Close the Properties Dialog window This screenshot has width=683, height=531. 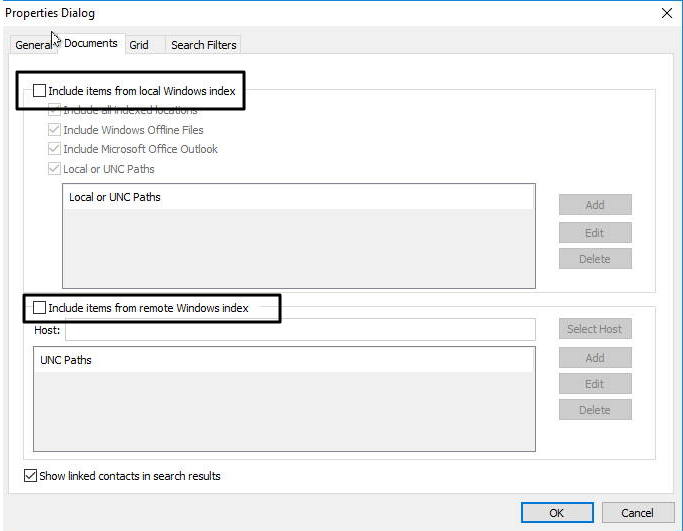666,13
